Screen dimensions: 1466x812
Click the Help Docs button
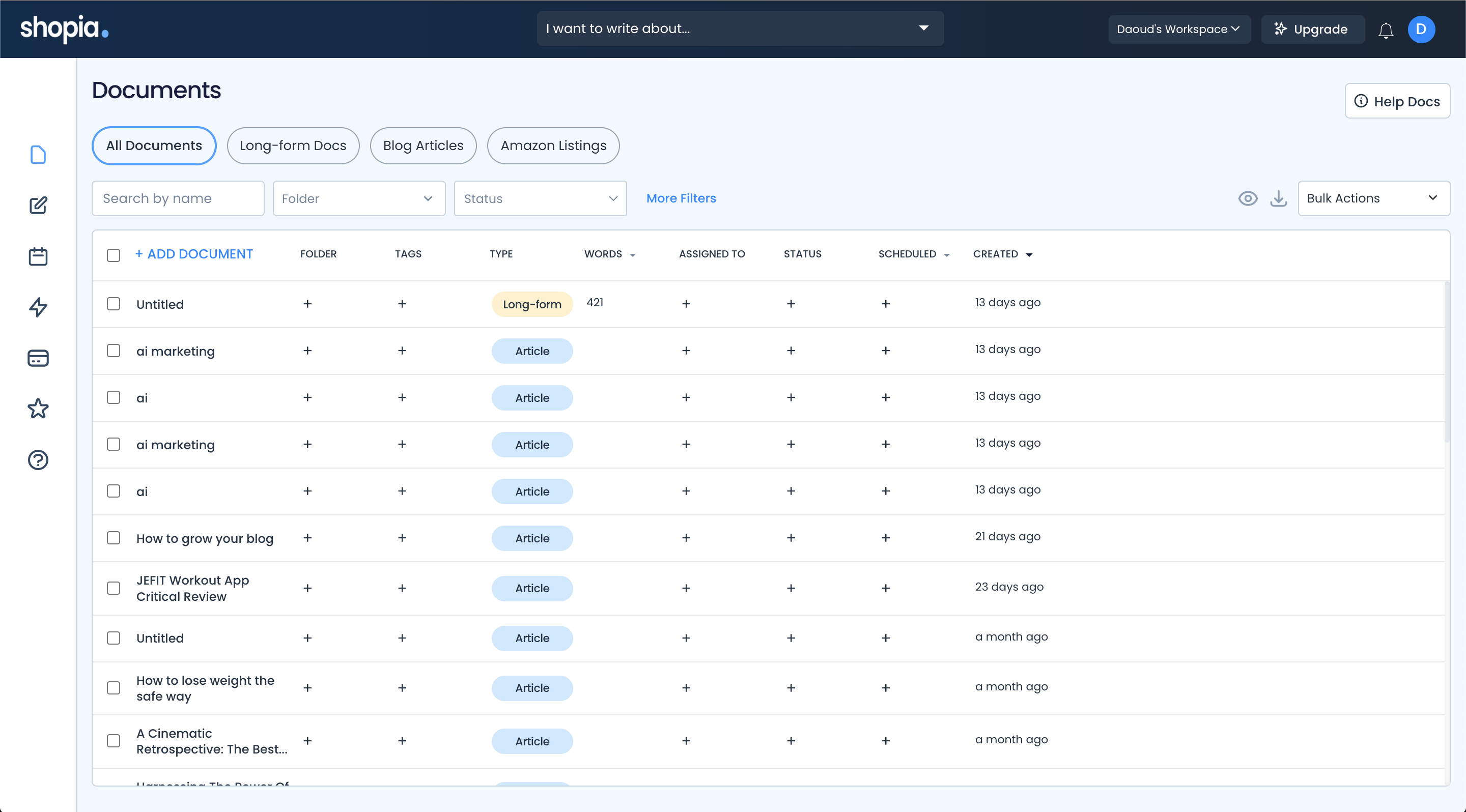(1398, 101)
